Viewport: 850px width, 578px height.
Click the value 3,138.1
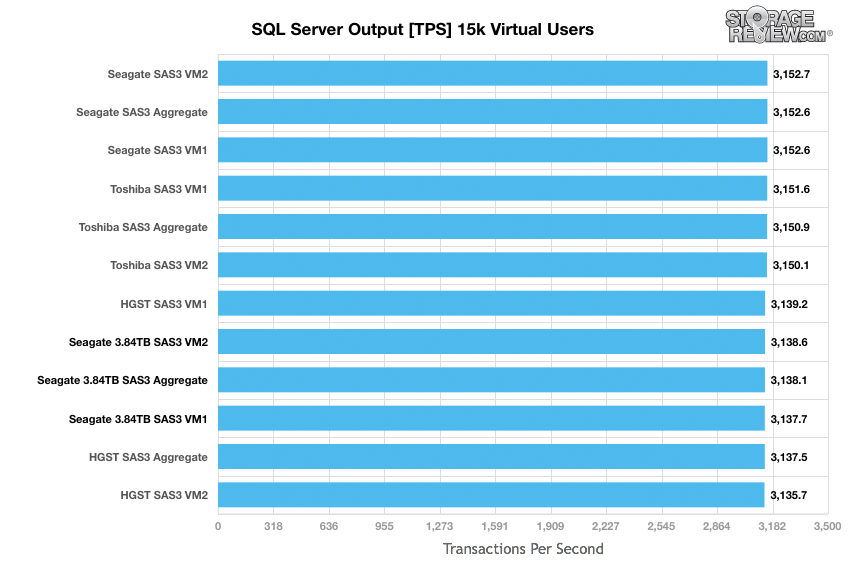coord(789,380)
